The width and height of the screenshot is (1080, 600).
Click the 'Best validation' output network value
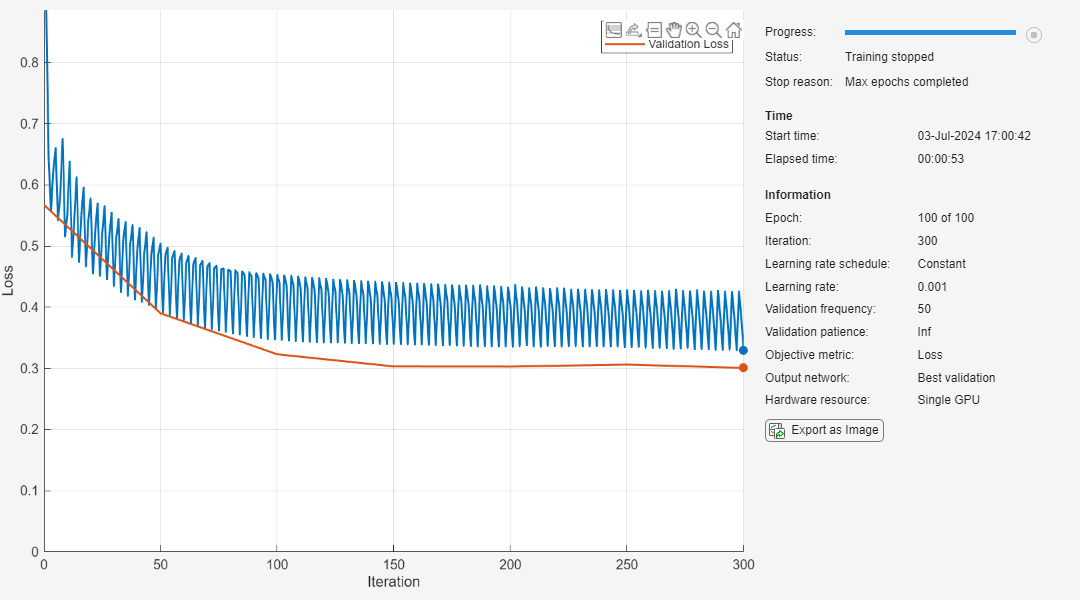point(956,378)
